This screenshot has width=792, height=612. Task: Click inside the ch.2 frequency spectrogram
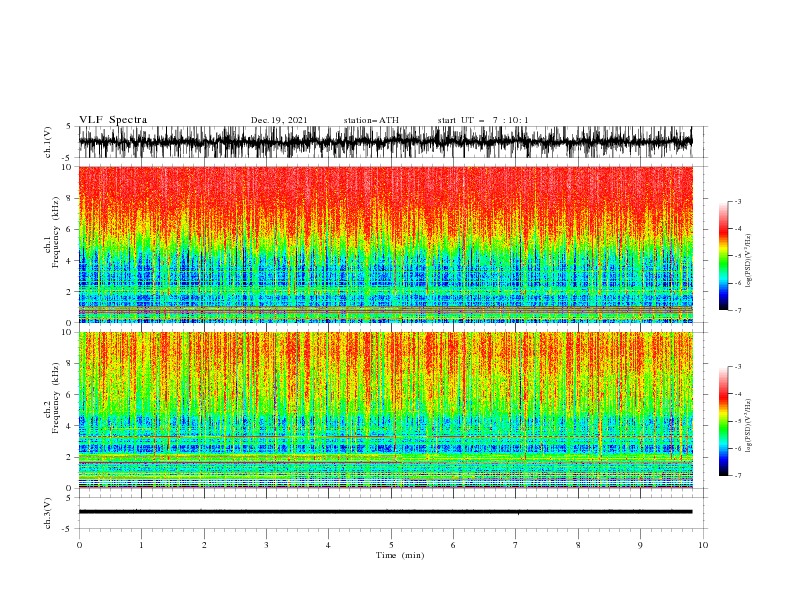click(385, 410)
